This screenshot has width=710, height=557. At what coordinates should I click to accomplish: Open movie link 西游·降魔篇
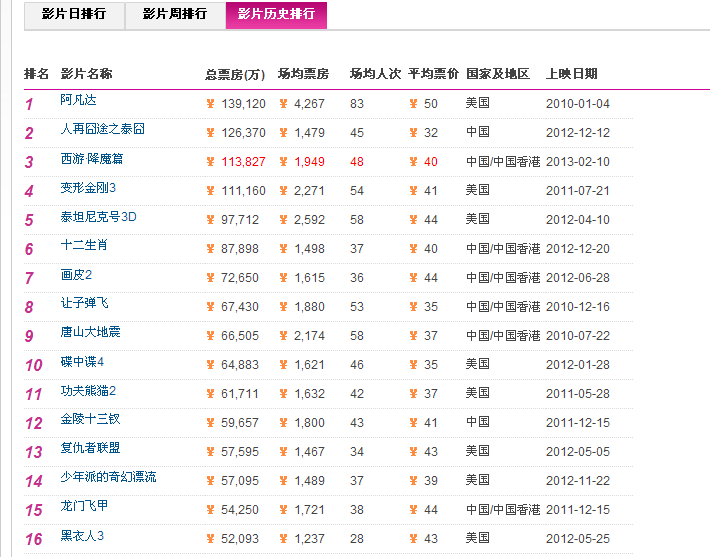[x=92, y=158]
